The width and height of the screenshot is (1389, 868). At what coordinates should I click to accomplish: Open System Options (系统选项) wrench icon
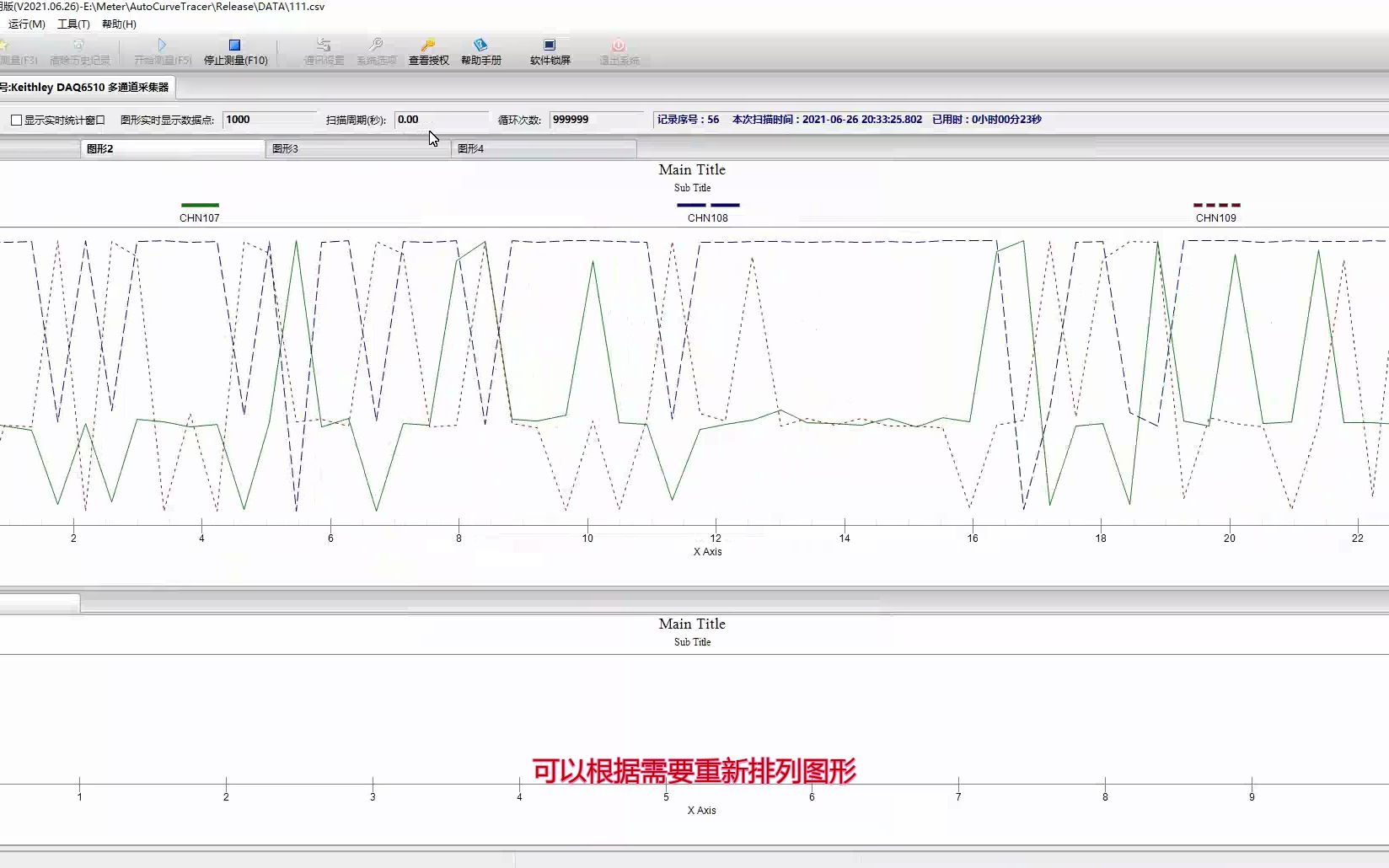[x=376, y=45]
